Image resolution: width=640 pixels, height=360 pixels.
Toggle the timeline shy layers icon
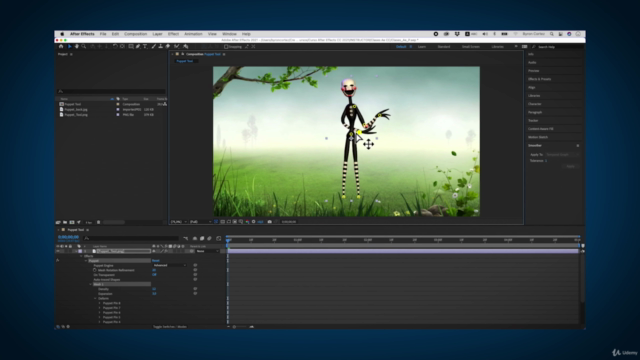(195, 238)
